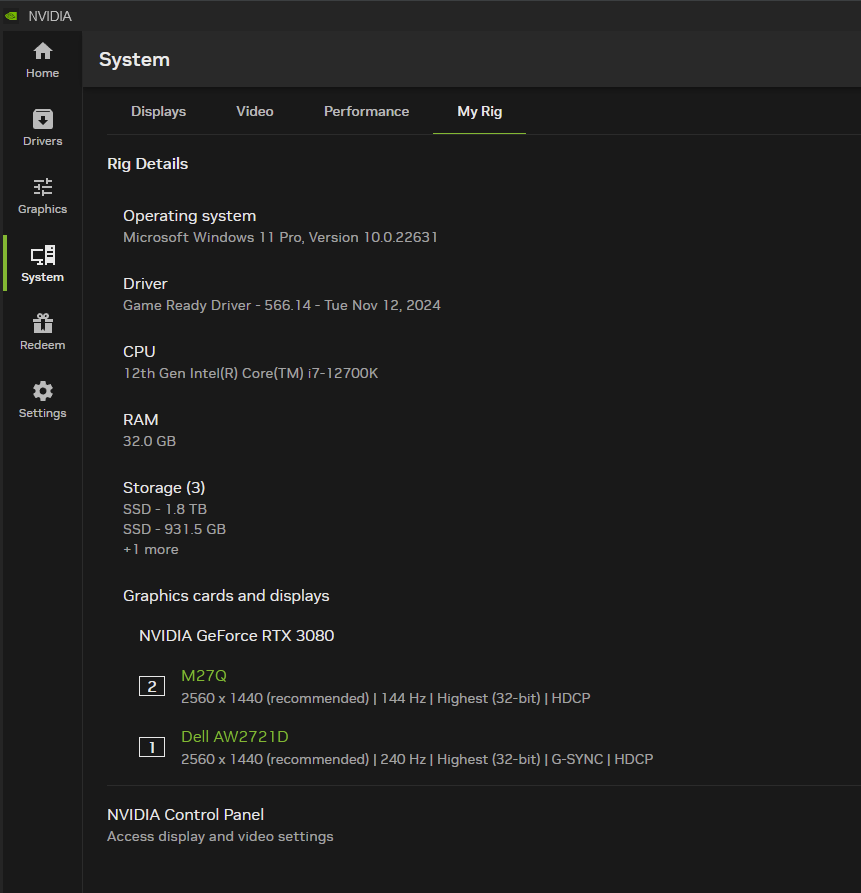Open the Graphics sliders icon
This screenshot has width=861, height=893.
pyautogui.click(x=42, y=187)
